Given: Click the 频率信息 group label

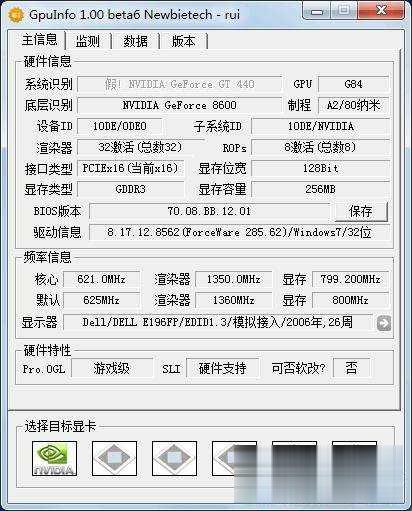Looking at the screenshot, I should 47,257.
